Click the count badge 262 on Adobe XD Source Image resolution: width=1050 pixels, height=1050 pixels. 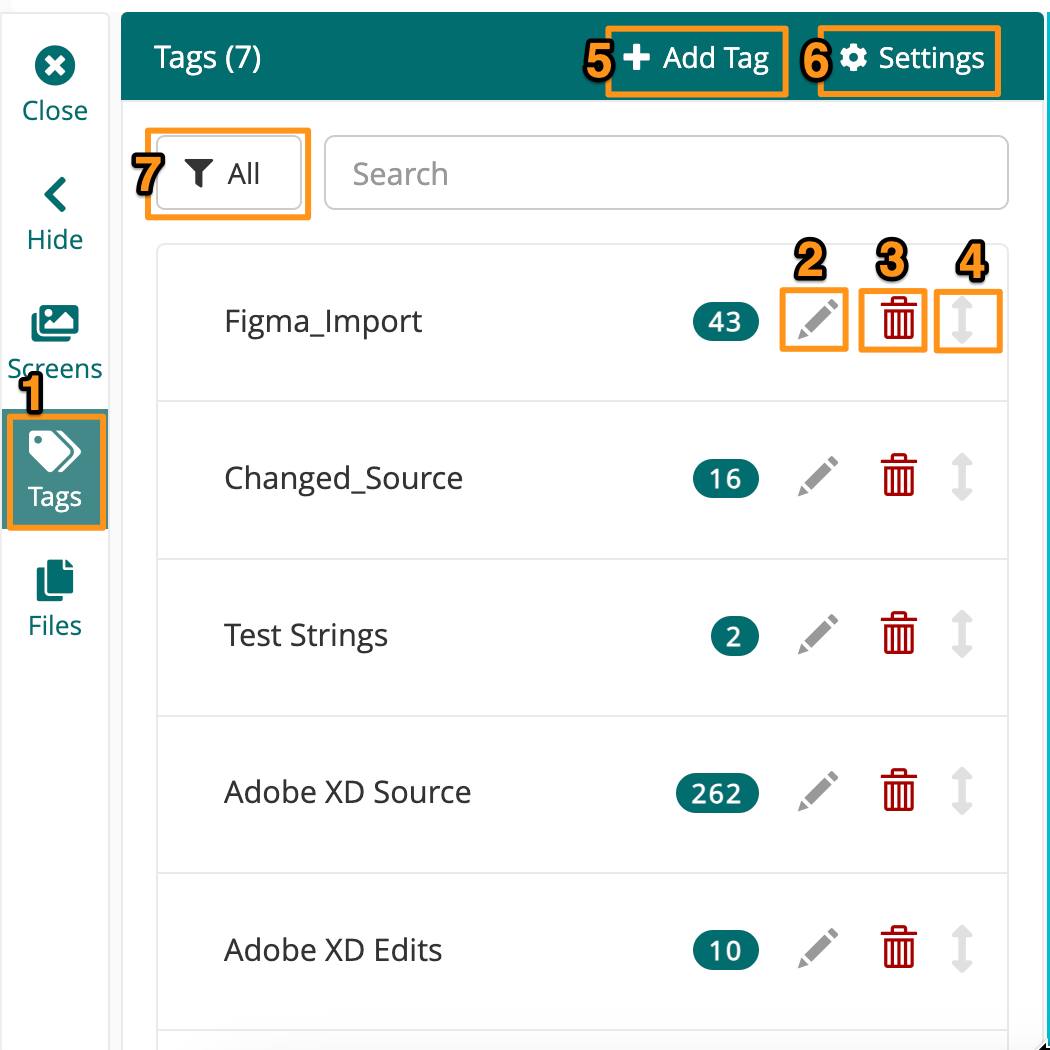coord(717,793)
